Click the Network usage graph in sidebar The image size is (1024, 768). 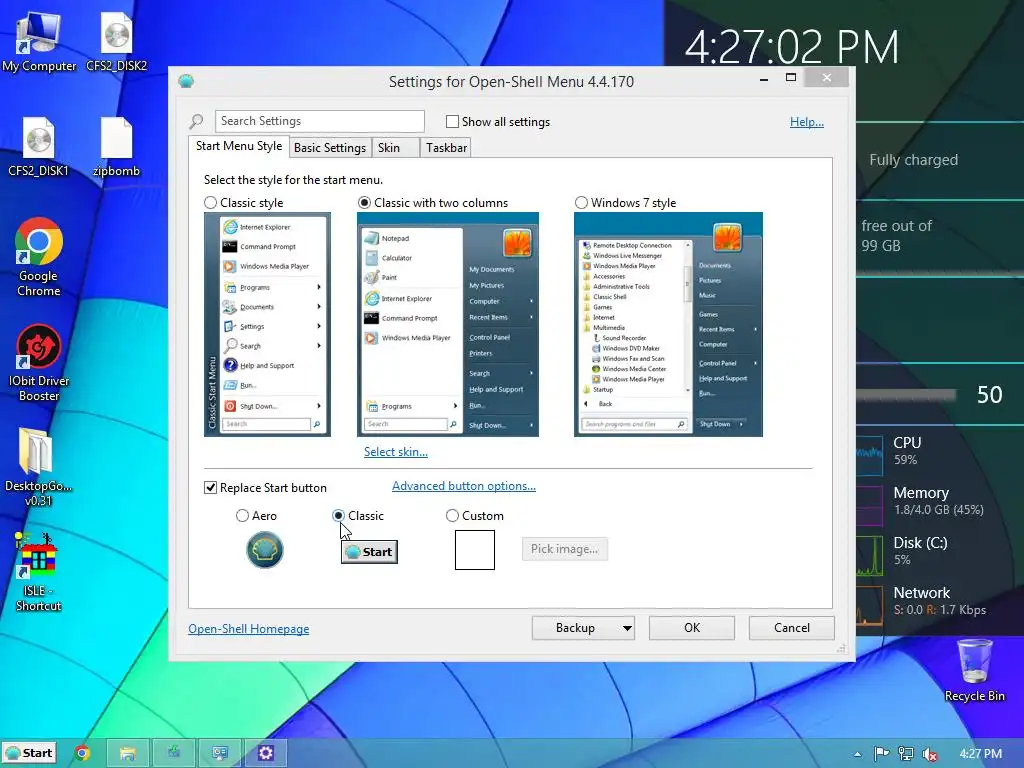(x=869, y=606)
